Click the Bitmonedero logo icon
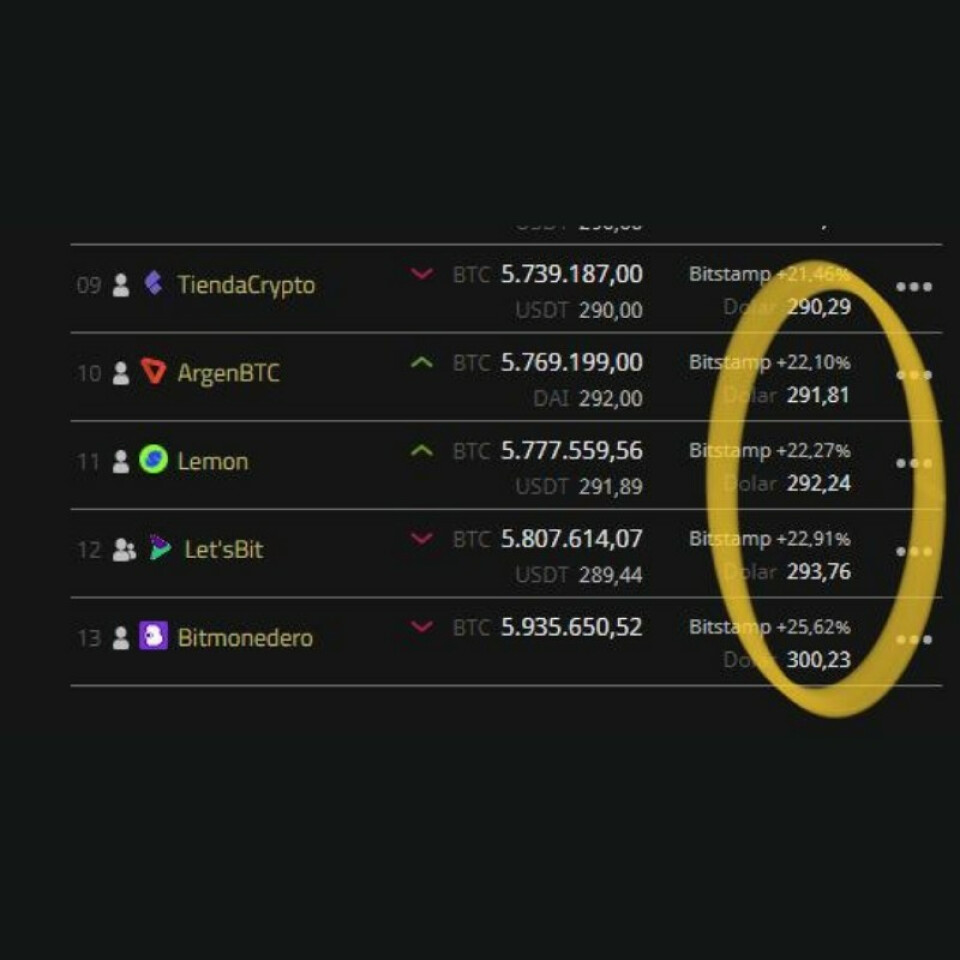This screenshot has width=960, height=960. coord(153,636)
